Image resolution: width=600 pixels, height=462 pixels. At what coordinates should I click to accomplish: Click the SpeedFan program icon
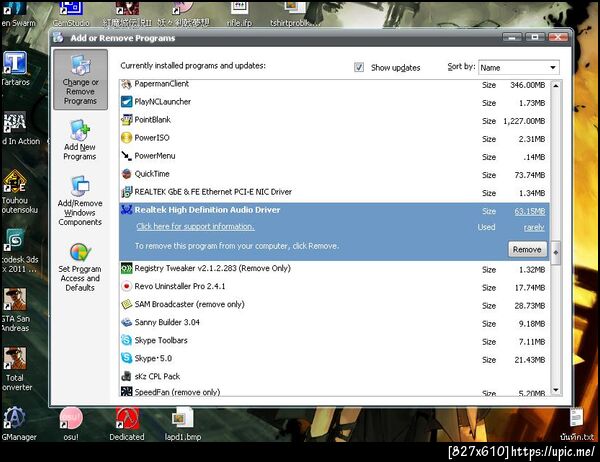(126, 391)
